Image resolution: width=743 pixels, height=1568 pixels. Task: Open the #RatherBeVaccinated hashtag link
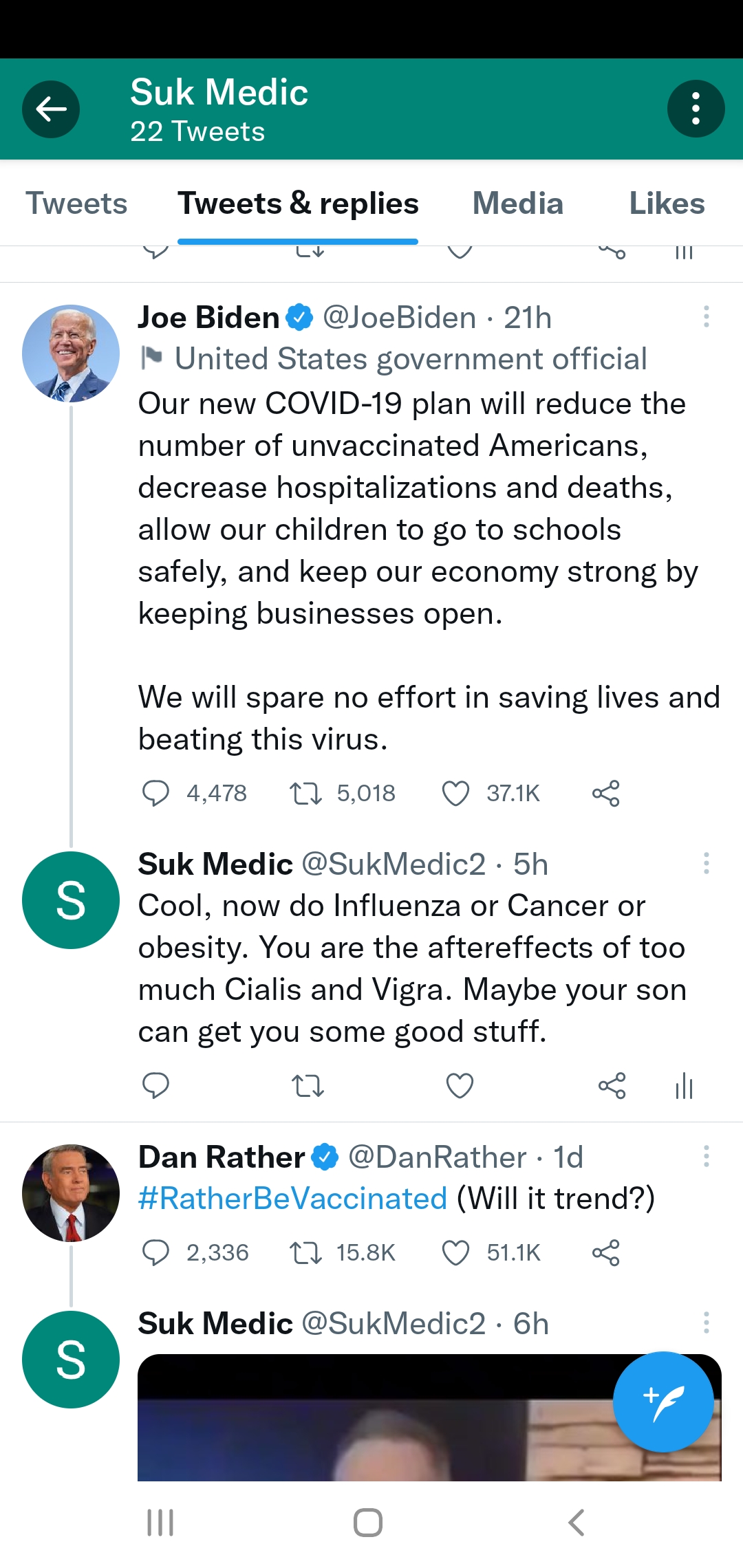point(292,1199)
